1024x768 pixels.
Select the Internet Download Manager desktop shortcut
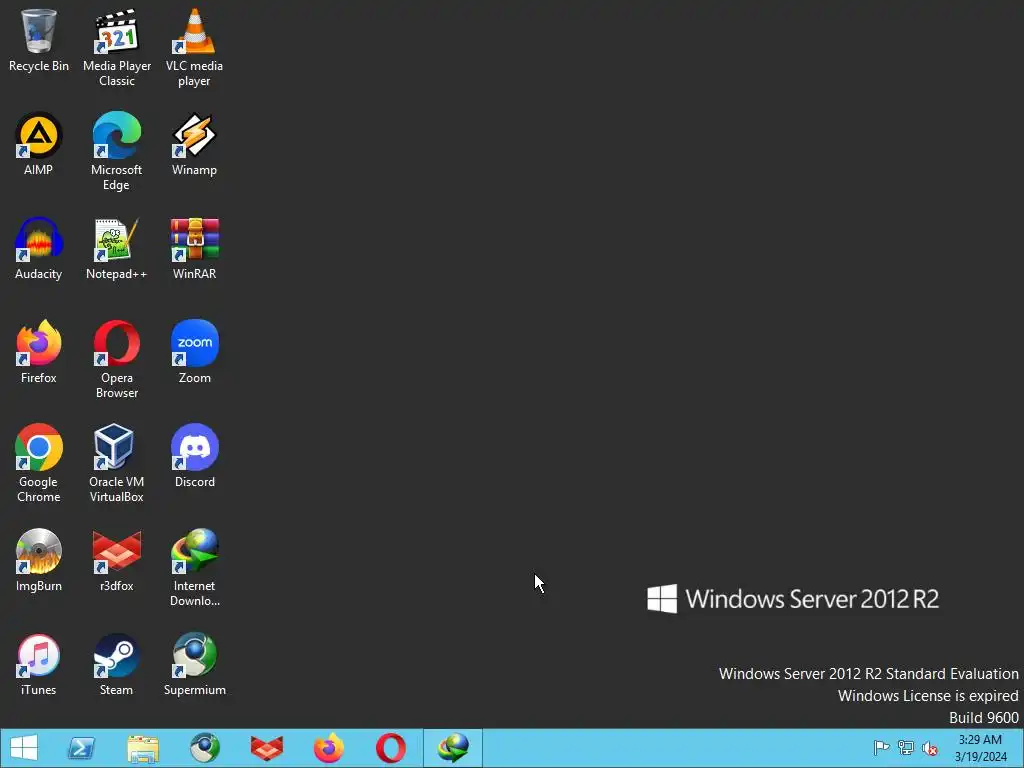click(195, 568)
